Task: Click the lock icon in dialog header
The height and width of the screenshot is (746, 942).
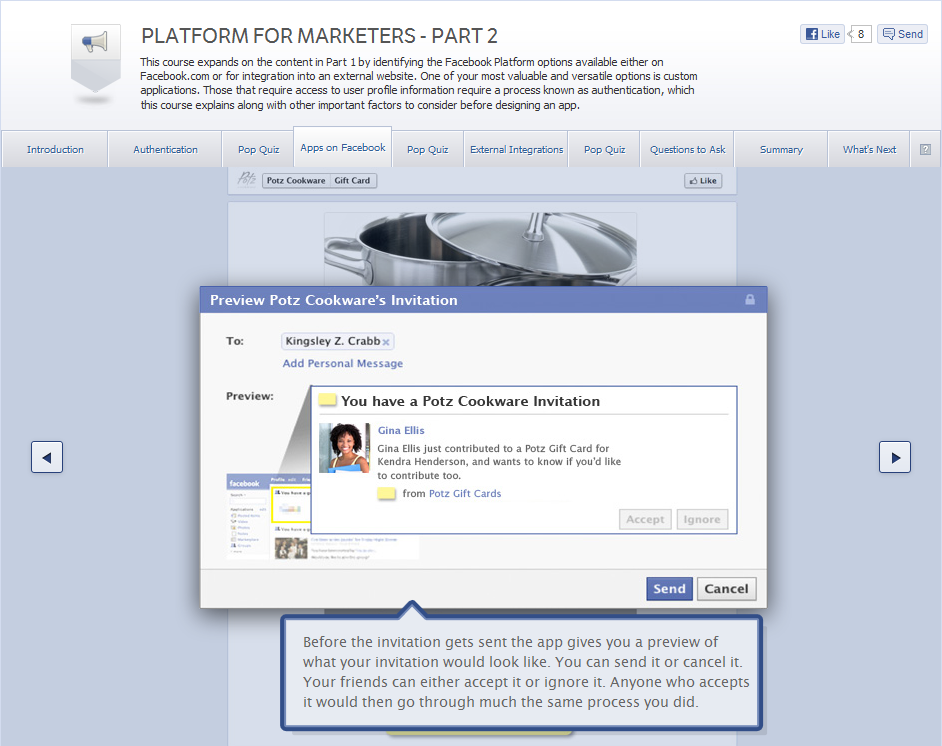Action: (750, 299)
